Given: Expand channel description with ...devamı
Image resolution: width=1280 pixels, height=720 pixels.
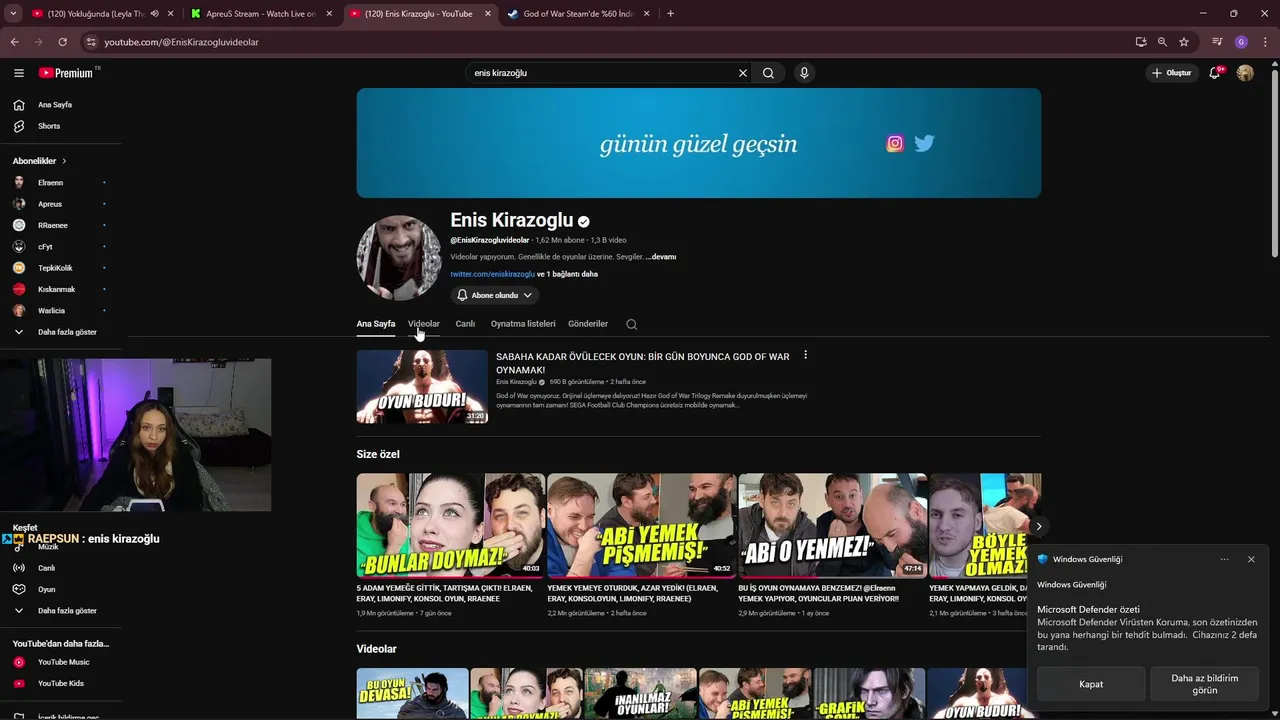Looking at the screenshot, I should coord(660,257).
